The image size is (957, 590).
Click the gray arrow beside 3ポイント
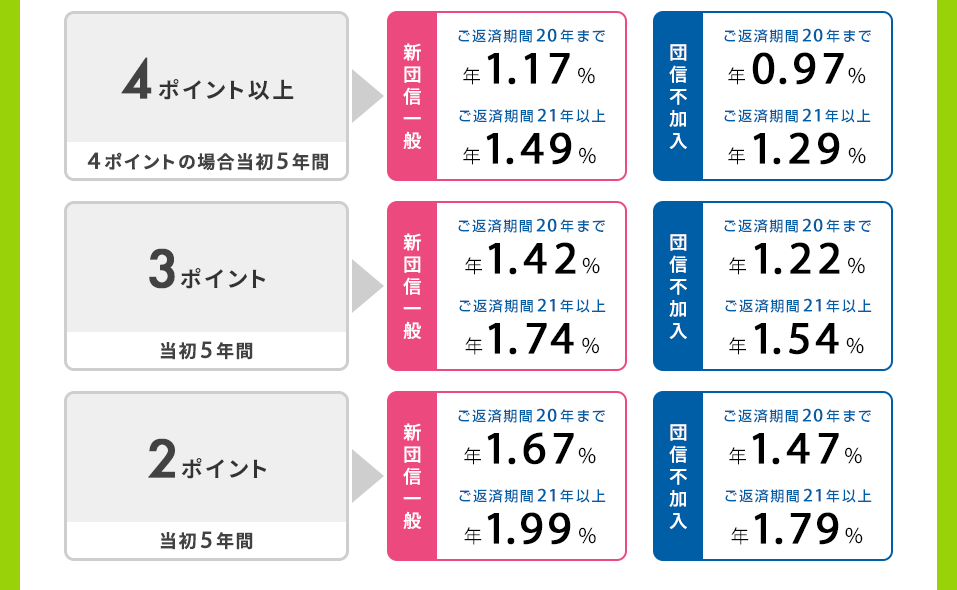tap(367, 286)
